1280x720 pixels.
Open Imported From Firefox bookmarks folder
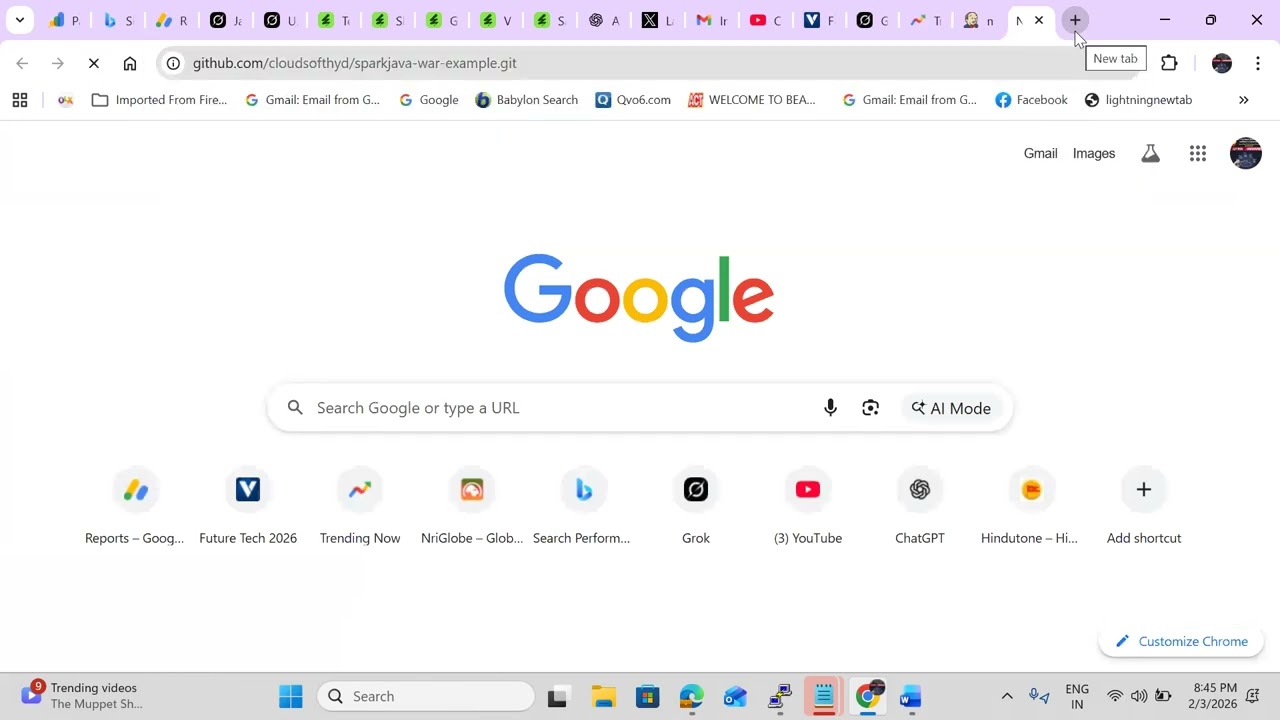(160, 100)
